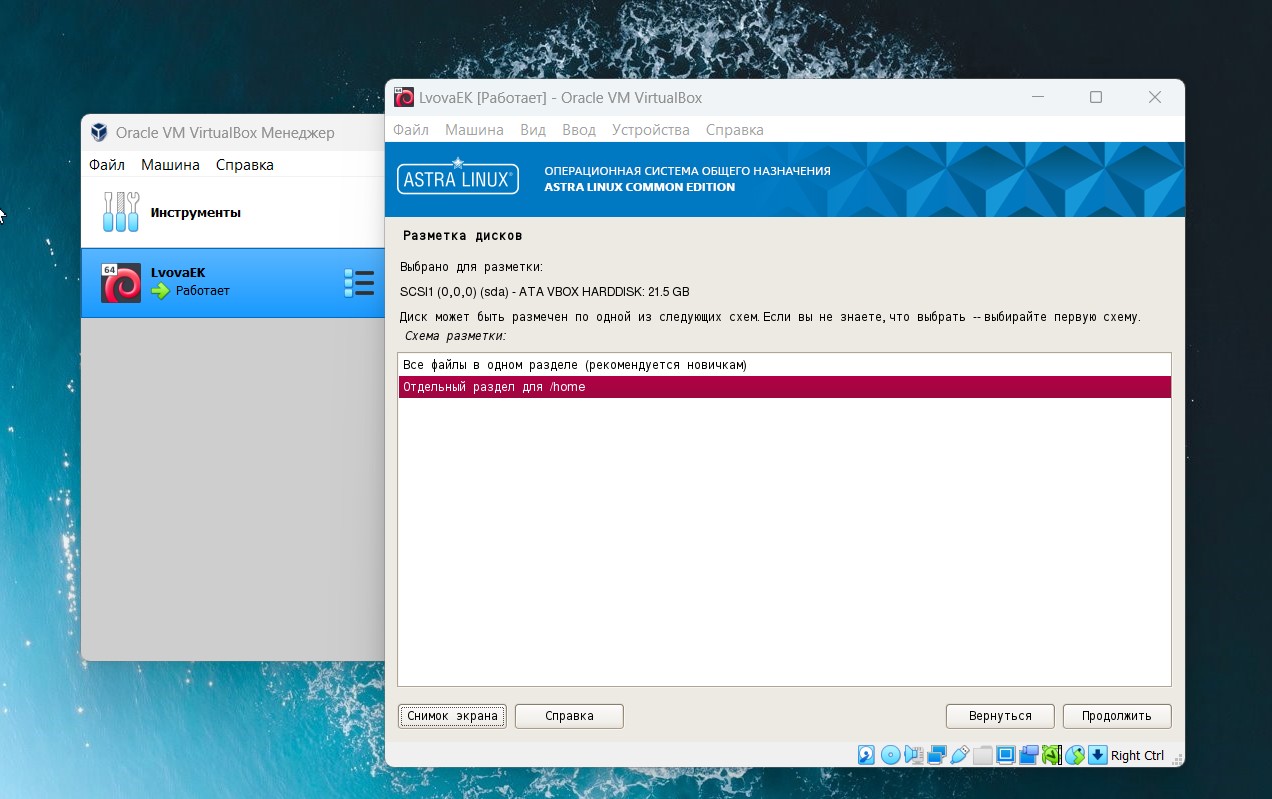
Task: Maximize the LvovaEK VM window
Action: pyautogui.click(x=1096, y=97)
